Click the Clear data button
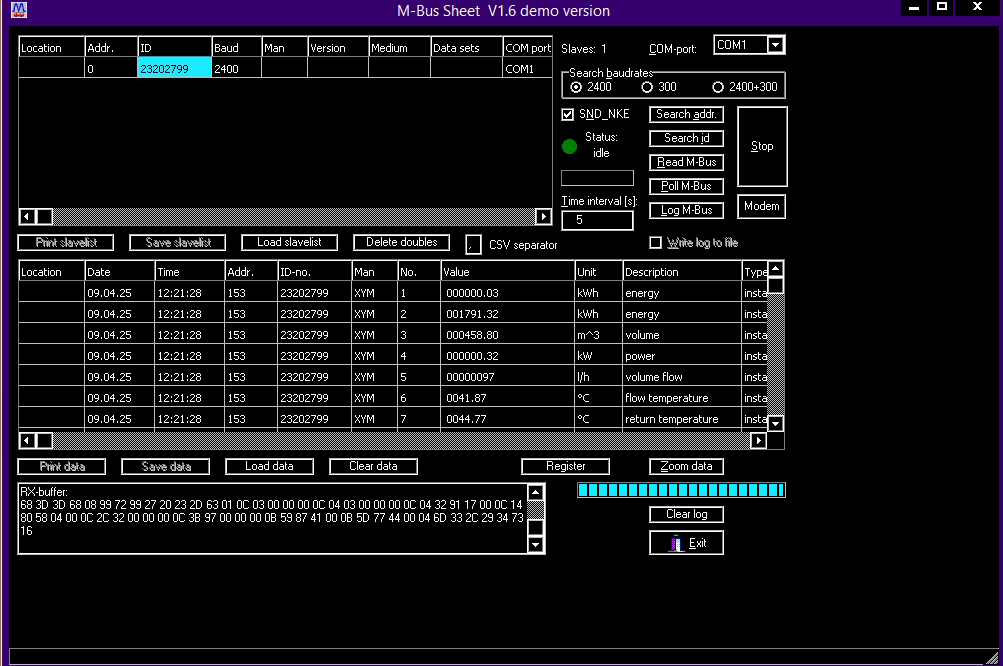 click(x=374, y=466)
